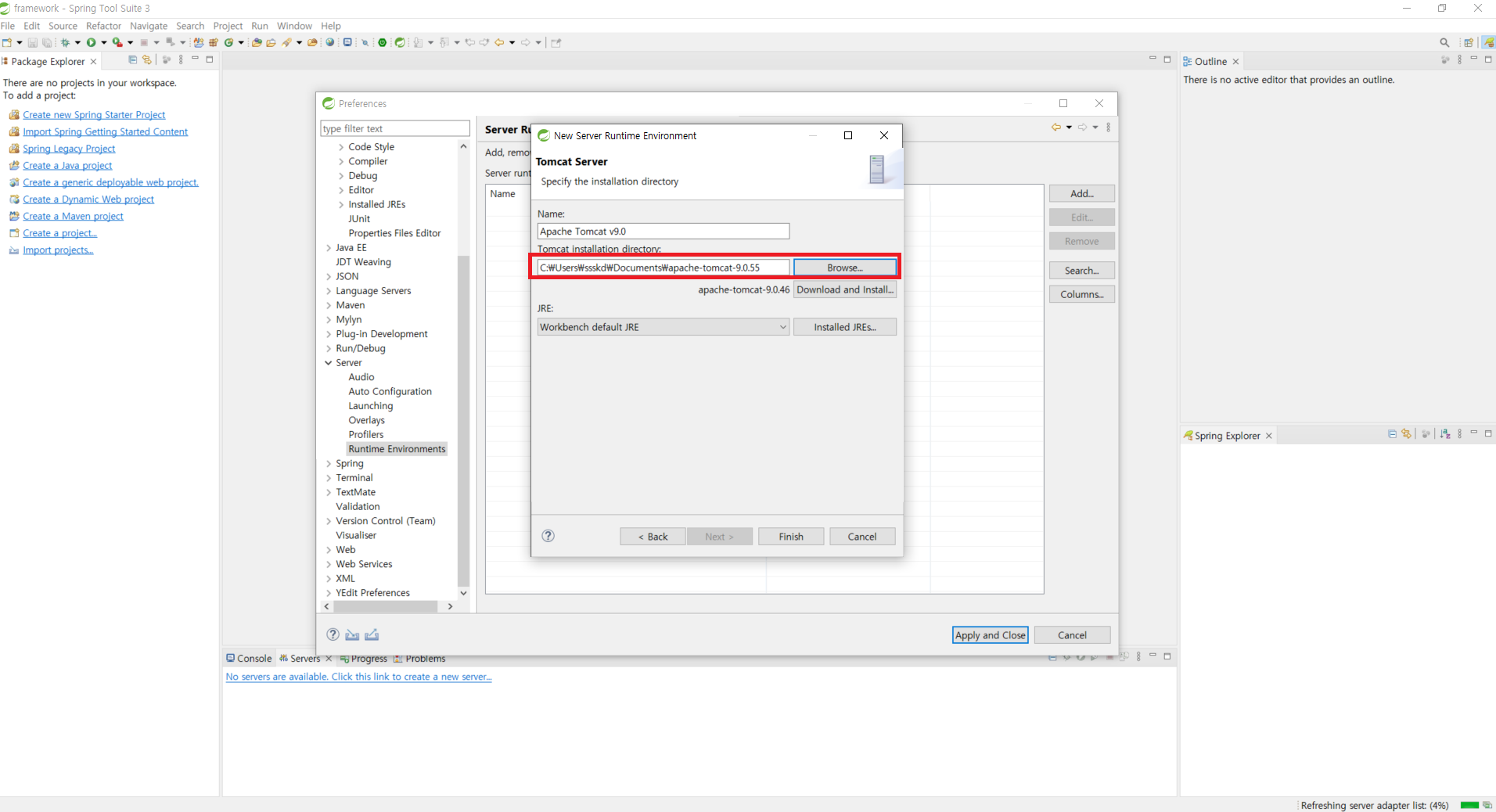Click Download and Install... button
This screenshot has width=1496, height=812.
coord(845,289)
